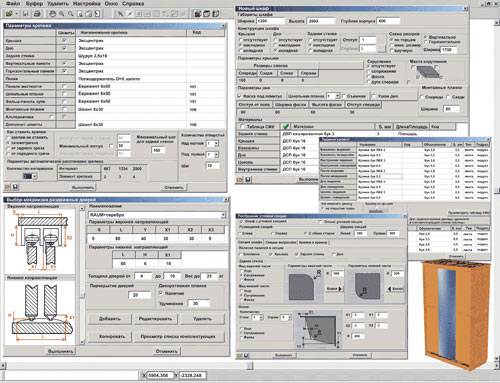Click save icon in new cabinet window
The height and width of the screenshot is (383, 500).
[248, 180]
